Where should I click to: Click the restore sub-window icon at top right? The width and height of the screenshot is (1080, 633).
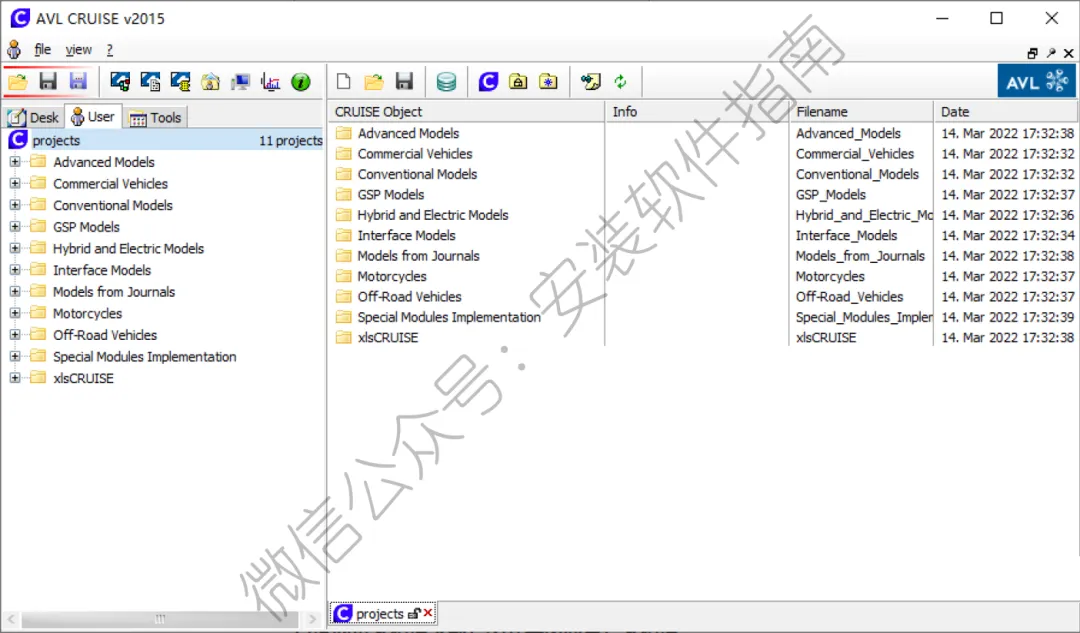point(1032,53)
